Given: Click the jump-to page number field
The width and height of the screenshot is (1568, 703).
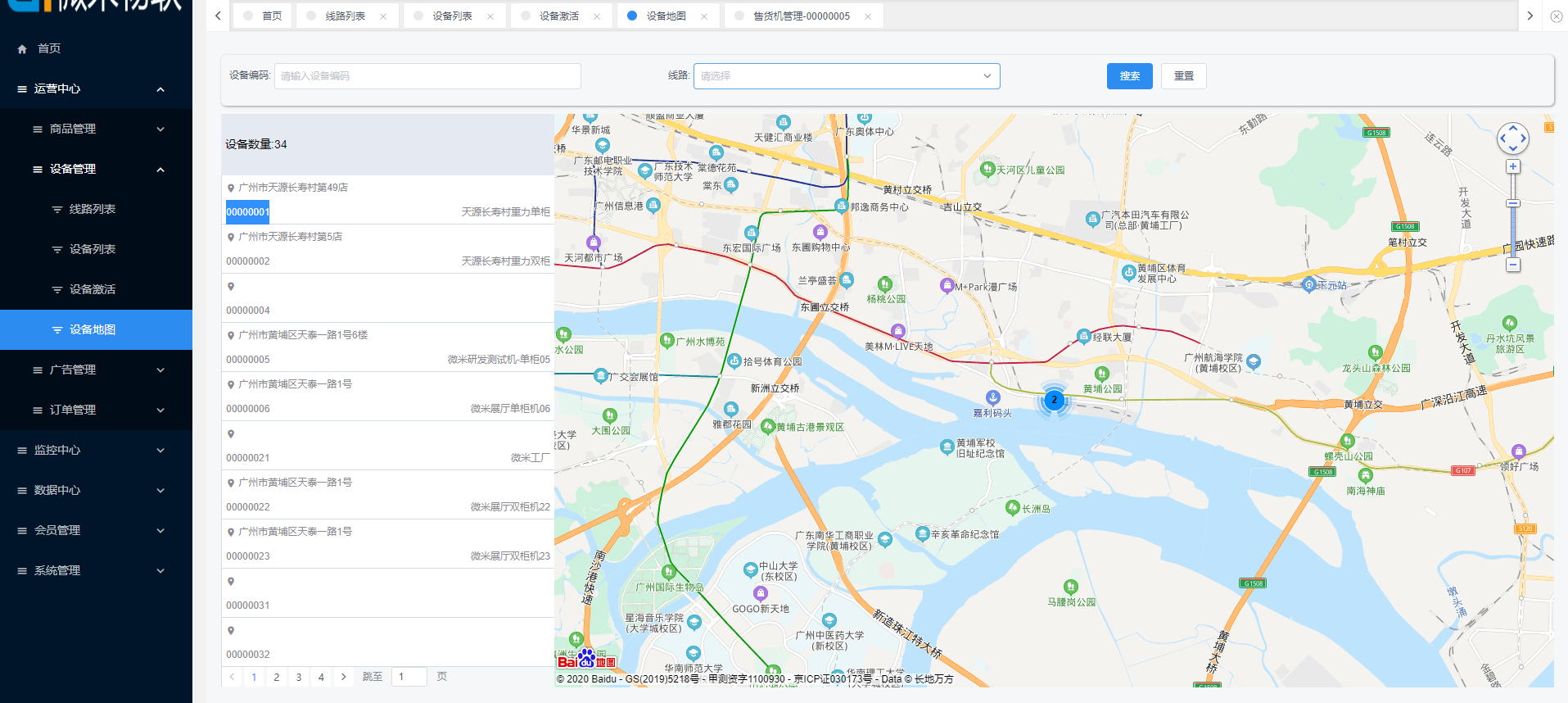Looking at the screenshot, I should tap(409, 677).
